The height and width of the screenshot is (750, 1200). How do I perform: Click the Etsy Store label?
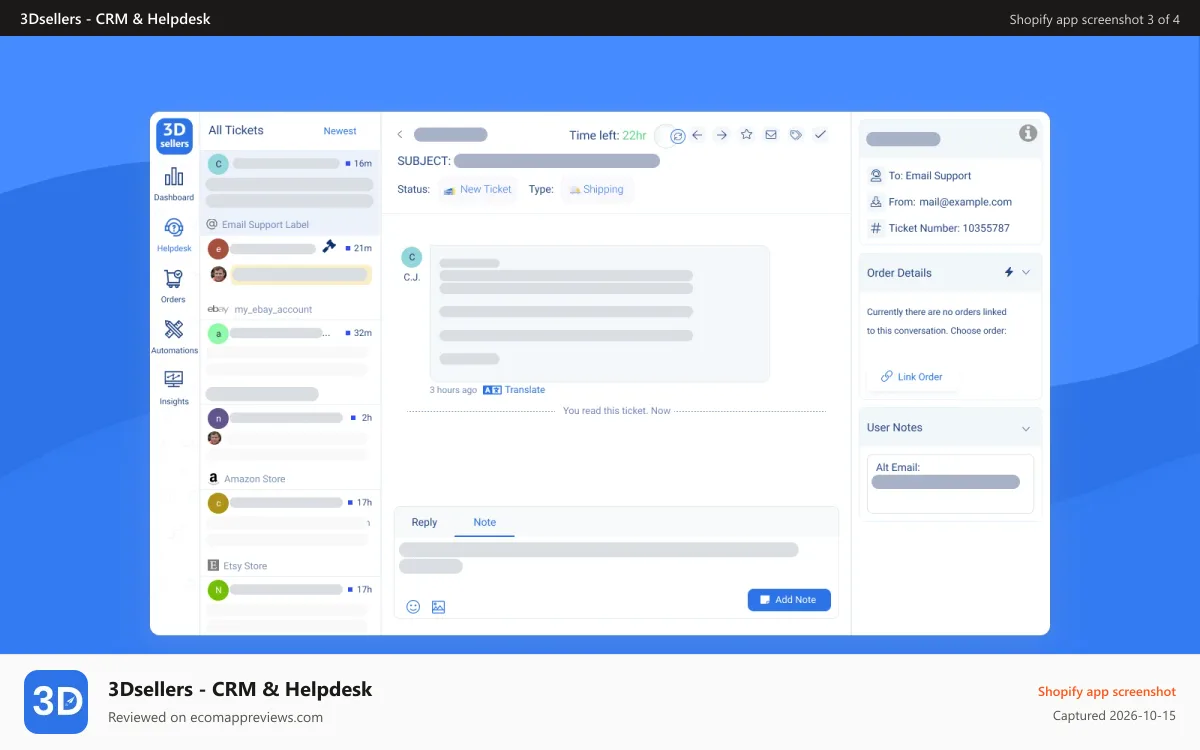point(245,566)
